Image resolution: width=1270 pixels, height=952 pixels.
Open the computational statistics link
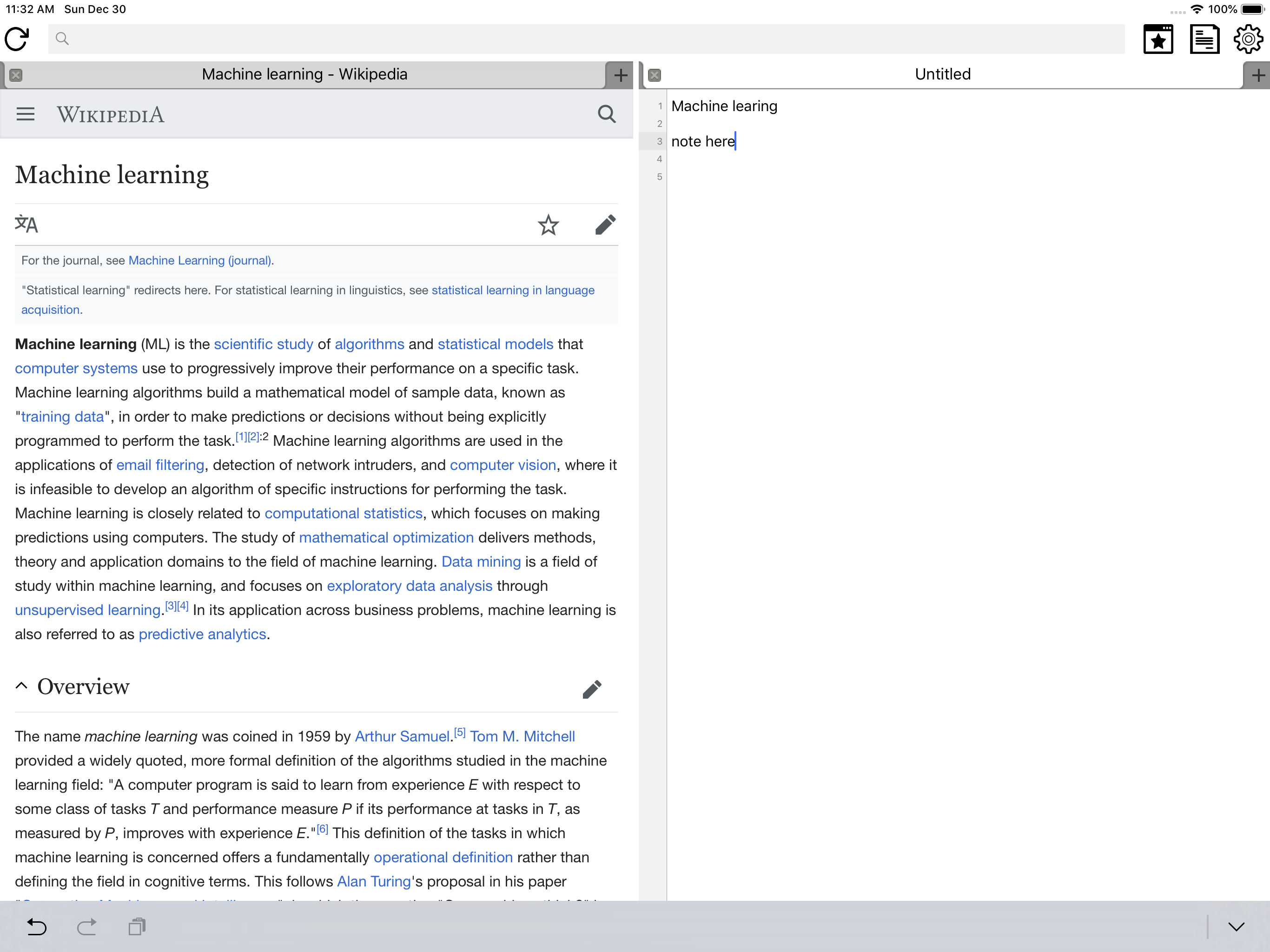pos(344,513)
